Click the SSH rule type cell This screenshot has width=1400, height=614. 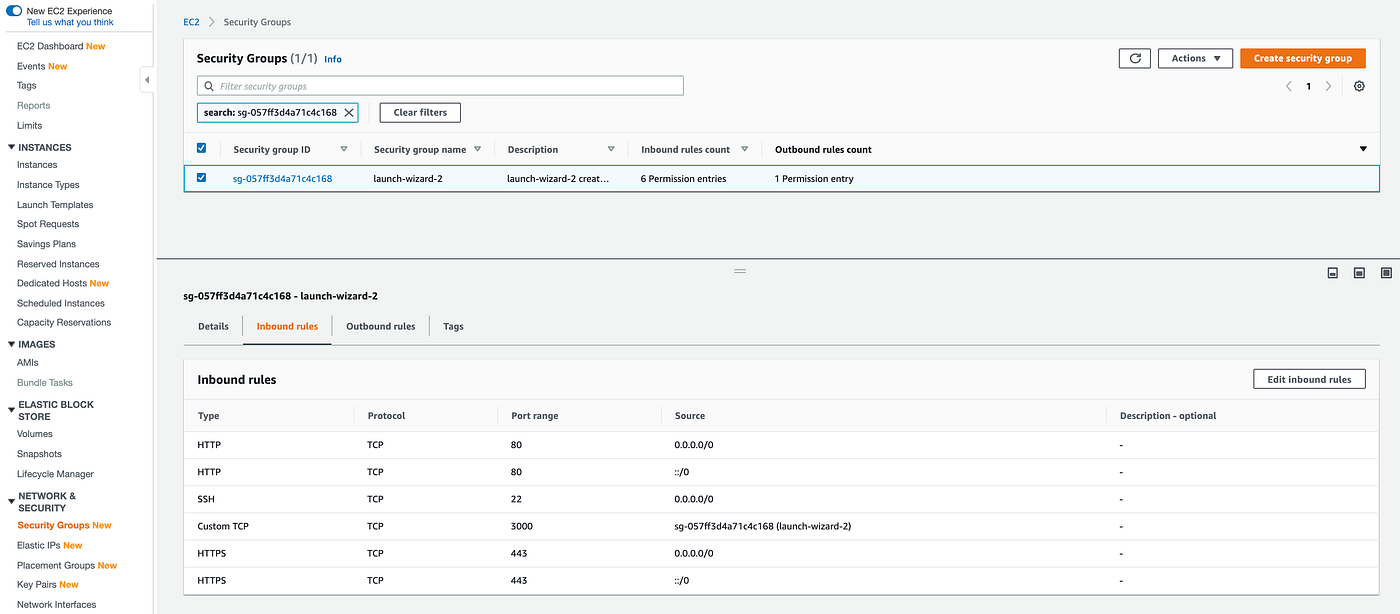(207, 499)
